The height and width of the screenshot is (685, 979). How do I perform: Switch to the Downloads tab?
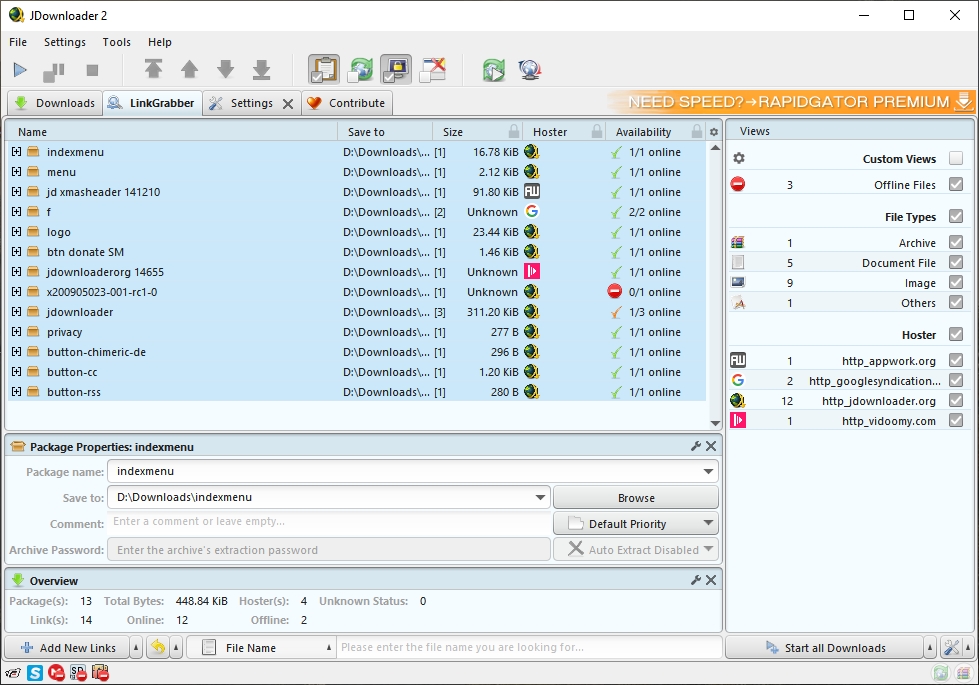54,103
